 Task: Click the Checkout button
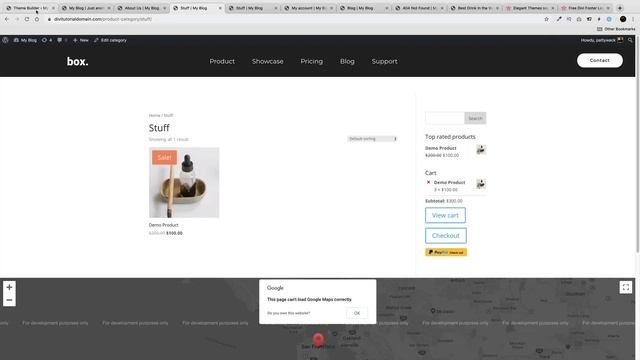click(x=446, y=236)
